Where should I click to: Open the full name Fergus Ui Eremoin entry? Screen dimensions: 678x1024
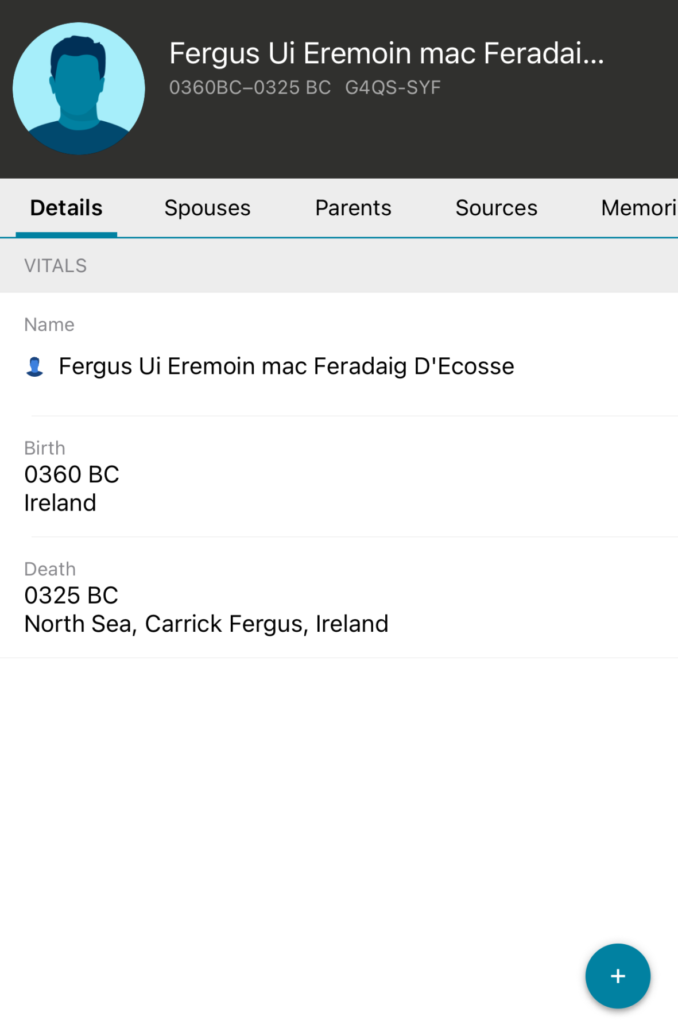click(x=286, y=367)
